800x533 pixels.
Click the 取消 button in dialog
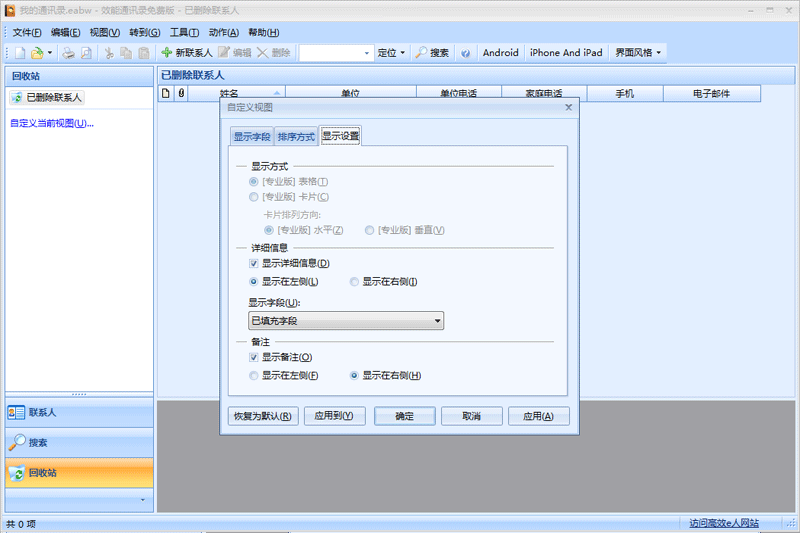click(x=471, y=416)
